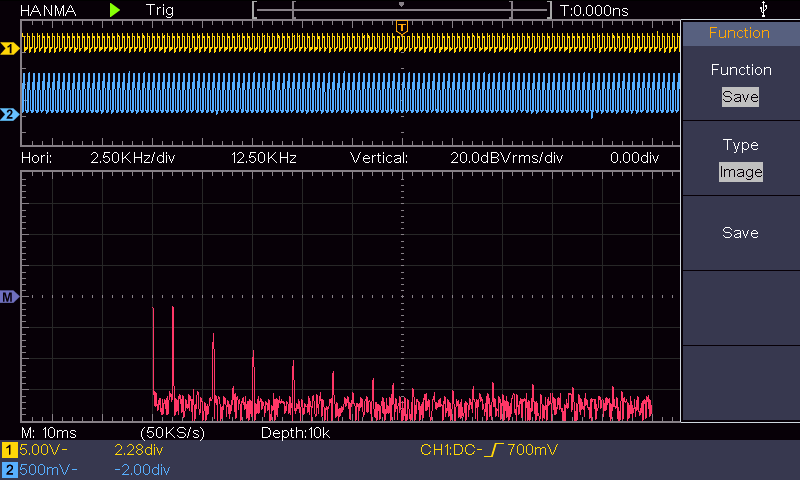
Task: Open the Function Save selector
Action: 740,97
